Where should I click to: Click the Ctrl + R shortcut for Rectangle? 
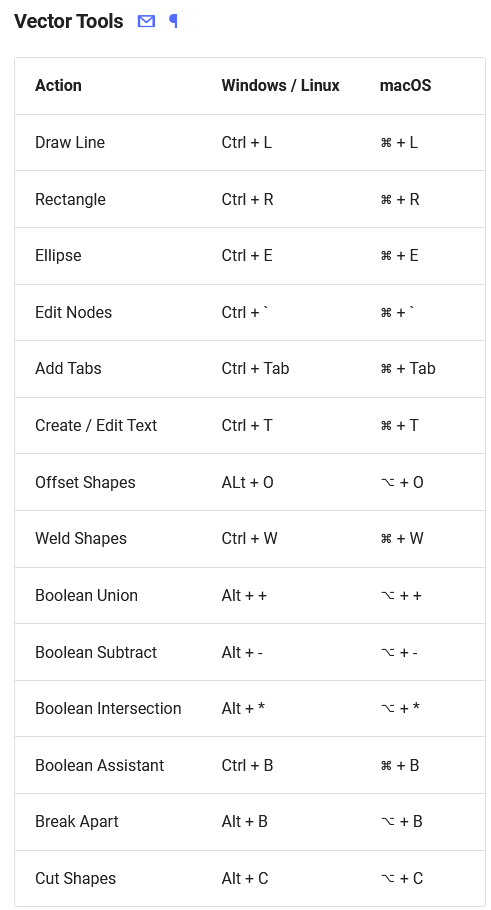(x=247, y=199)
